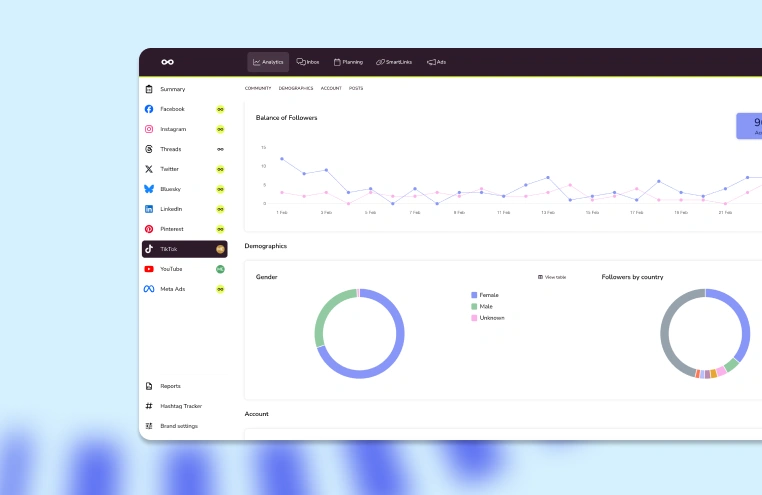
Task: Open Brand settings in the sidebar
Action: point(179,426)
